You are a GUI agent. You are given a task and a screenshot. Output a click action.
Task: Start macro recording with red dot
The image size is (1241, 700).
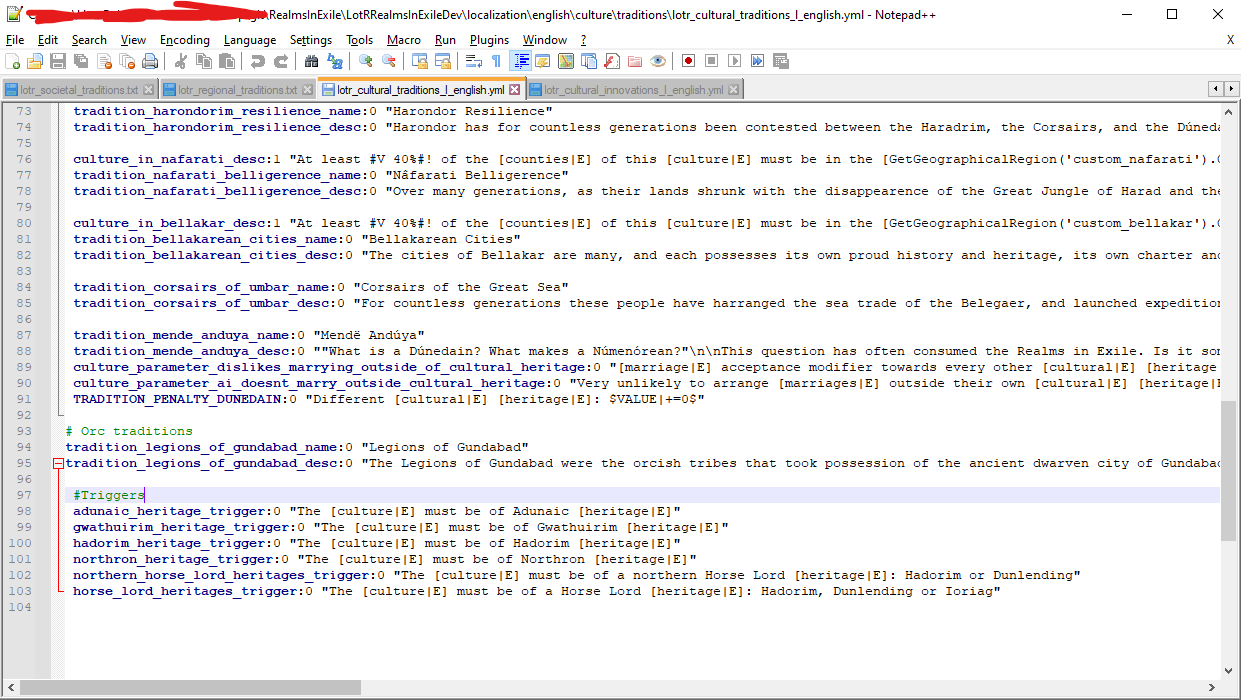pyautogui.click(x=689, y=61)
